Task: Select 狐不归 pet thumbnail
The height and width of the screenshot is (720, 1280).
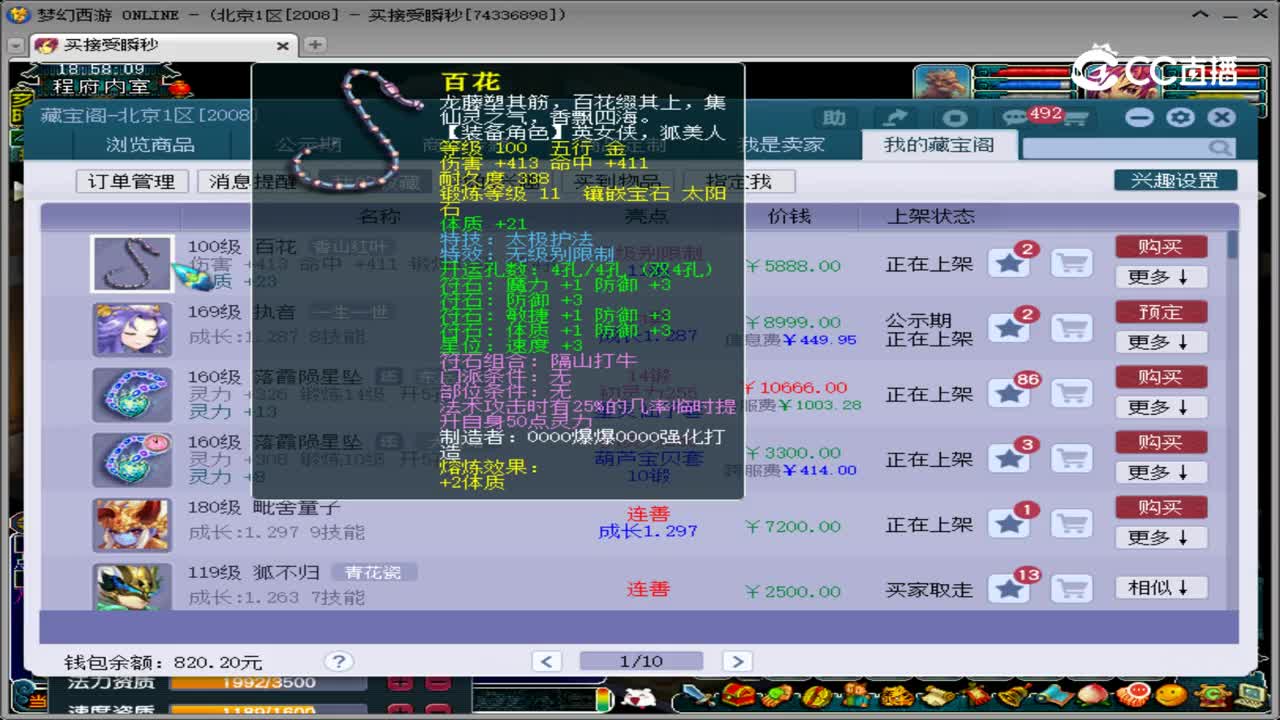Action: (x=132, y=587)
